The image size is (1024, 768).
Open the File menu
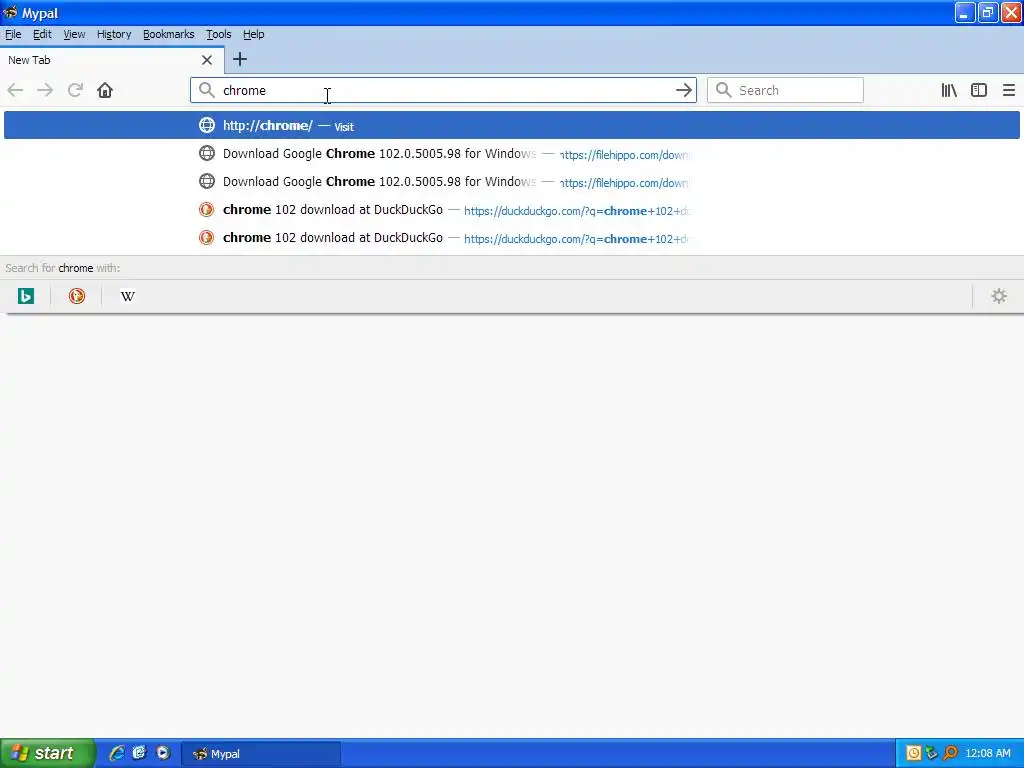[x=13, y=34]
